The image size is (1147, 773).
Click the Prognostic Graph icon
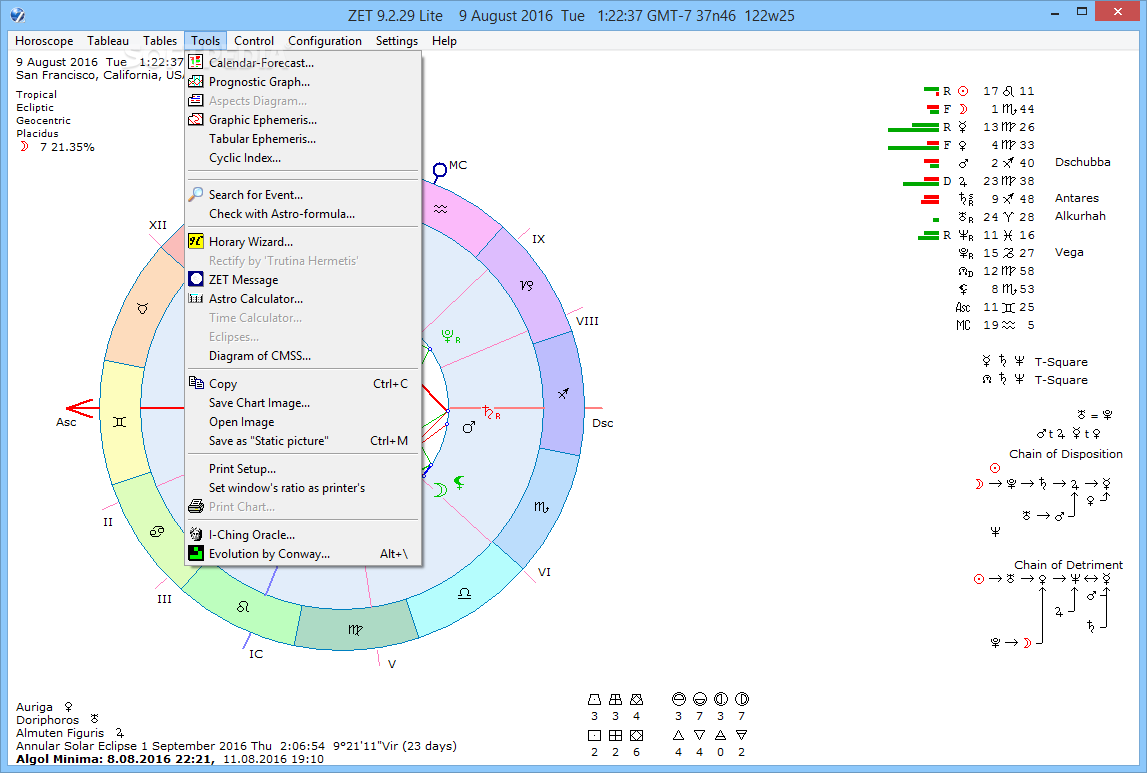coord(195,81)
